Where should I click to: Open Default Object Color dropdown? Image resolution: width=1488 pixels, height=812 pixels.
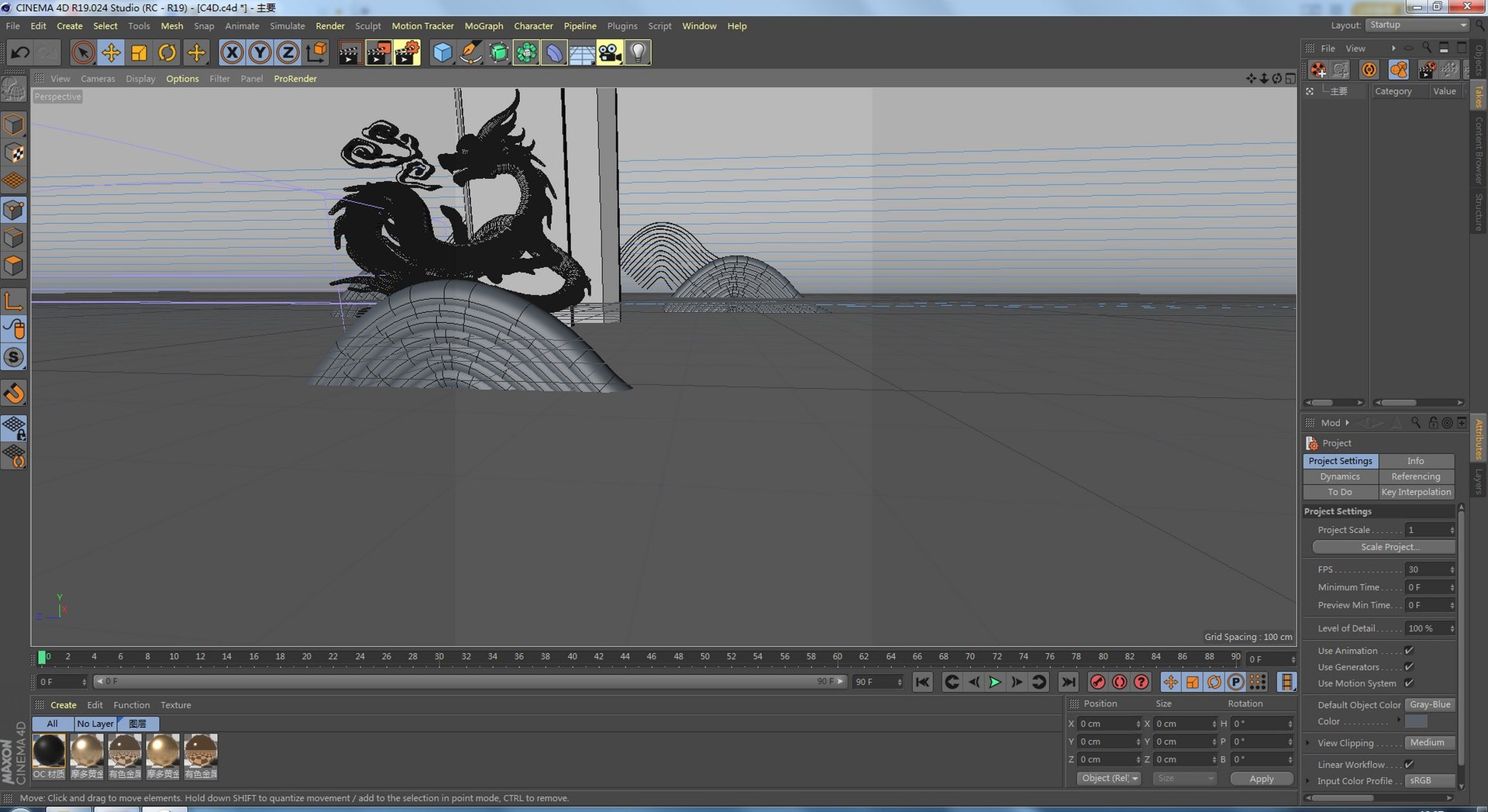click(1430, 705)
